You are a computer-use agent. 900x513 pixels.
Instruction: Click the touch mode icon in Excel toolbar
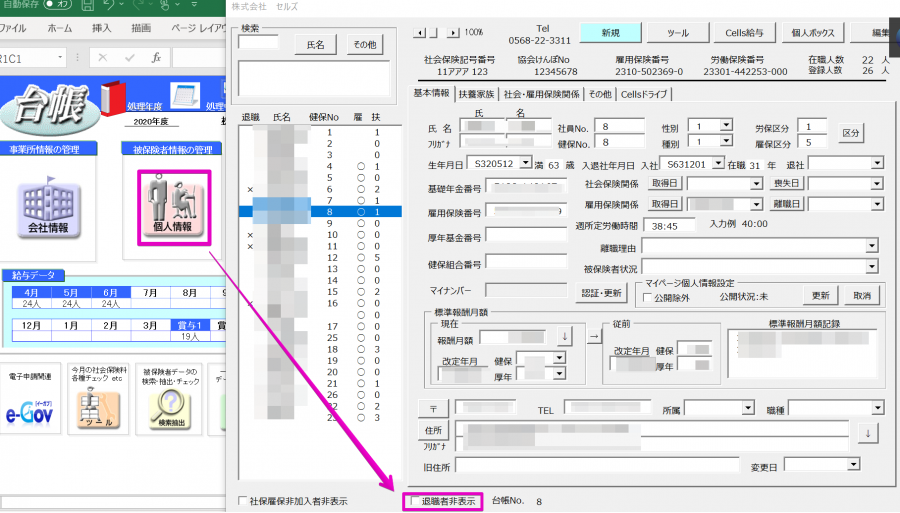point(165,6)
